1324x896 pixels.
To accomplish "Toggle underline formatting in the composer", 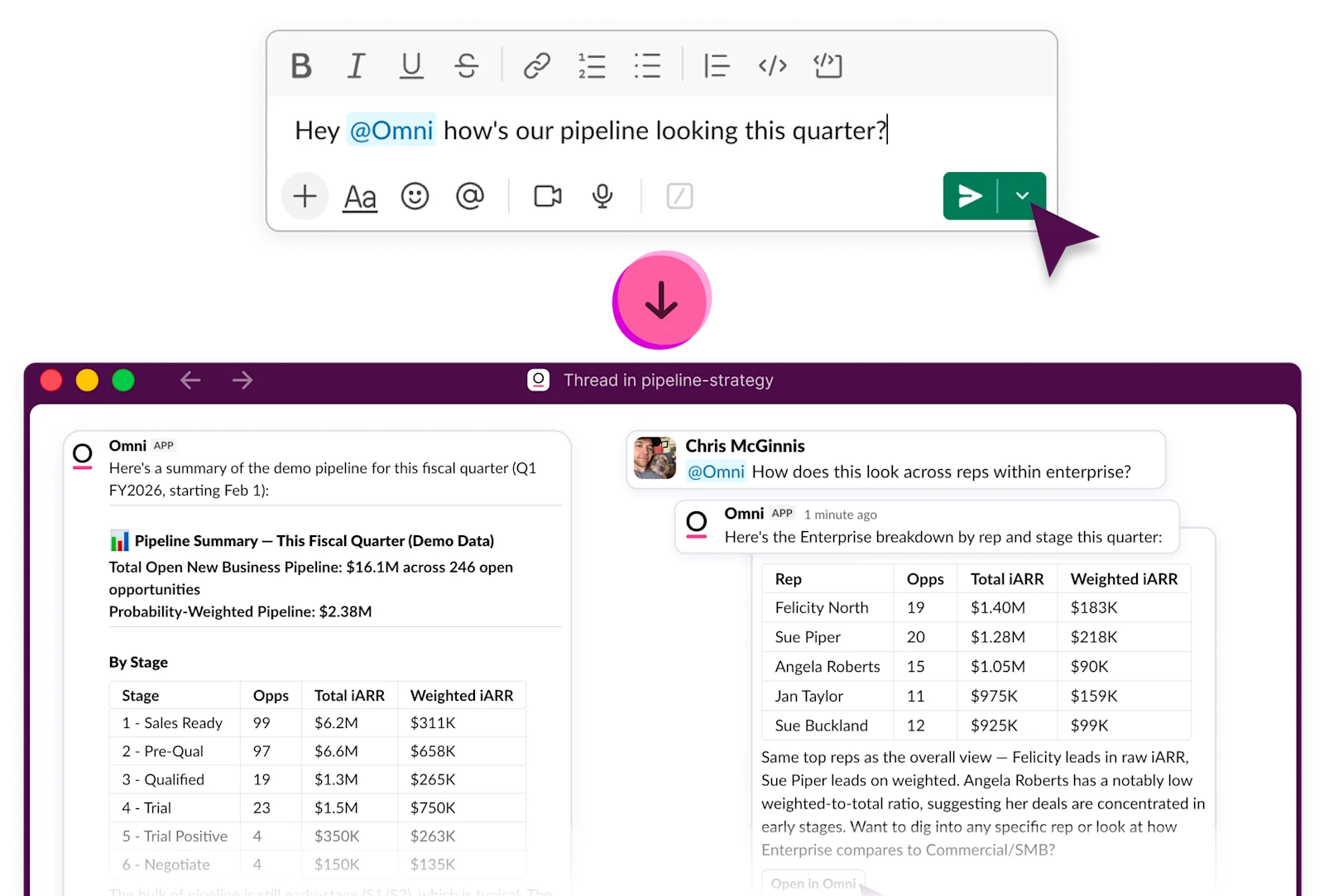I will coord(411,65).
